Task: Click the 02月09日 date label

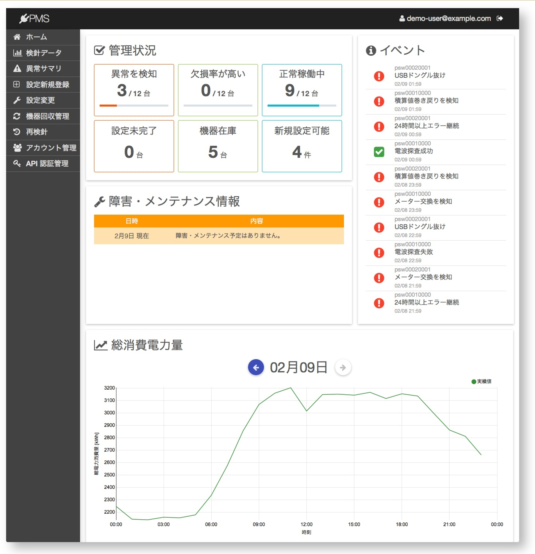Action: (299, 367)
